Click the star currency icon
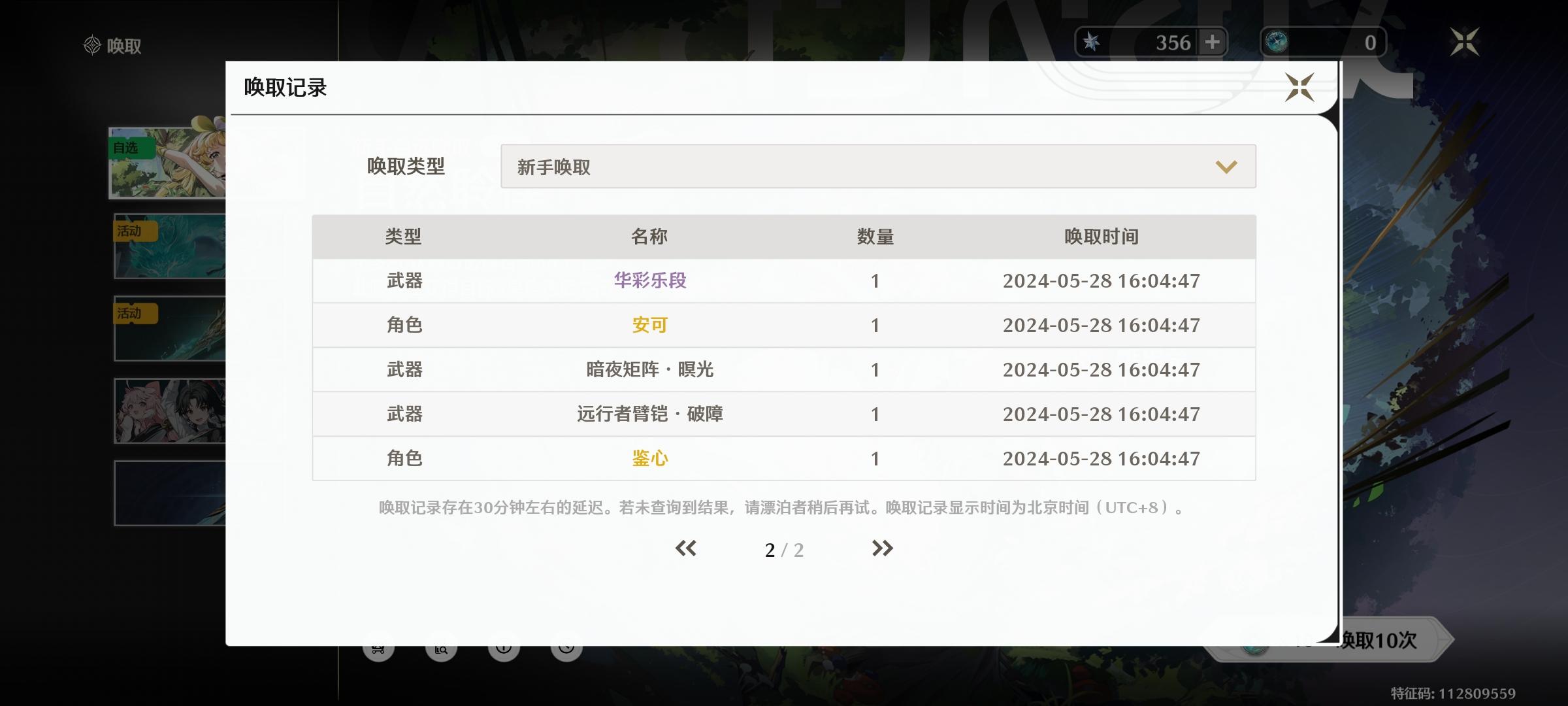The image size is (1568, 706). tap(1091, 42)
